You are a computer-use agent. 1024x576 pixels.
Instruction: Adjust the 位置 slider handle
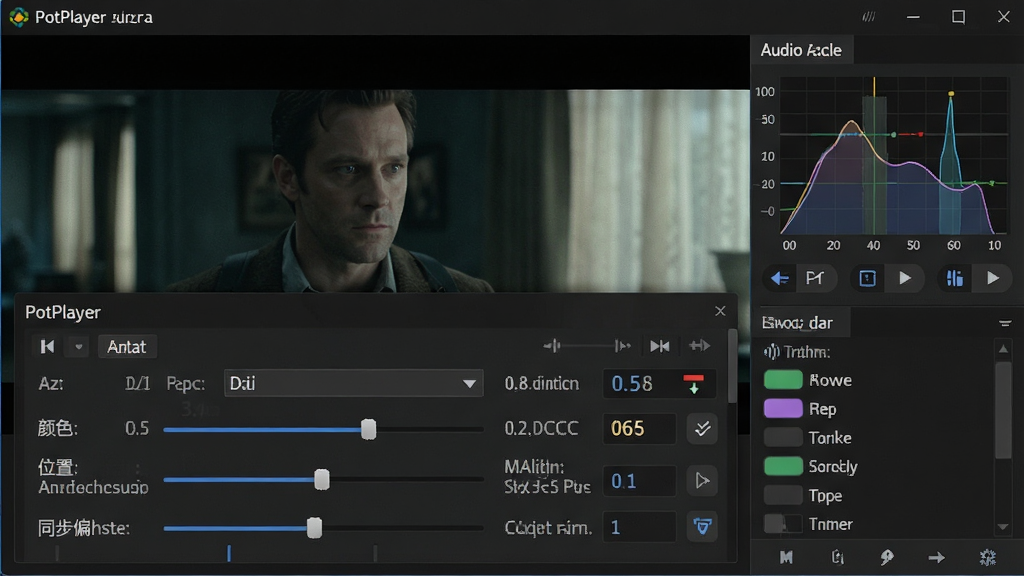tap(321, 479)
